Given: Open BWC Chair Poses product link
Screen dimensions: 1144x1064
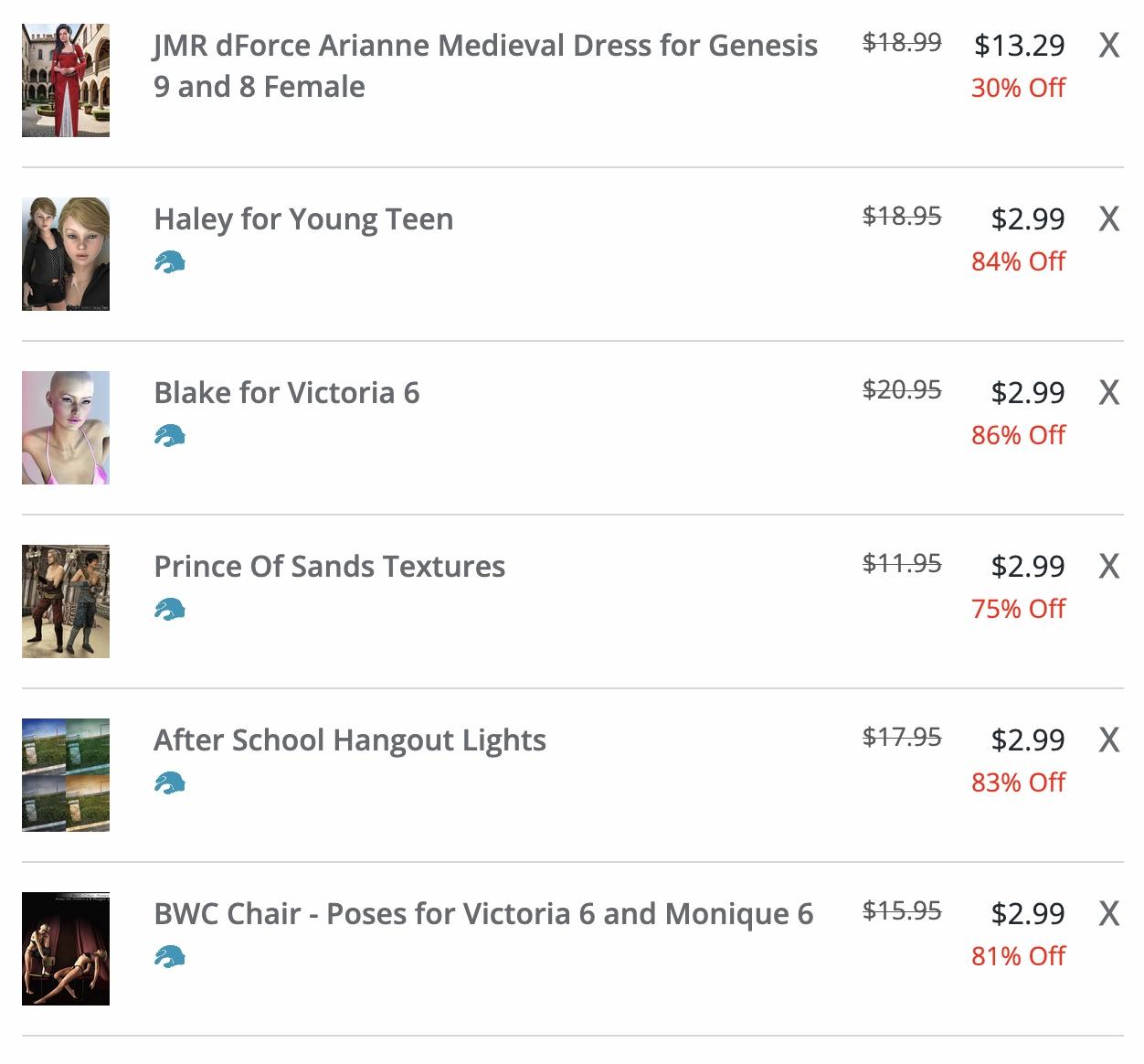Looking at the screenshot, I should [482, 914].
